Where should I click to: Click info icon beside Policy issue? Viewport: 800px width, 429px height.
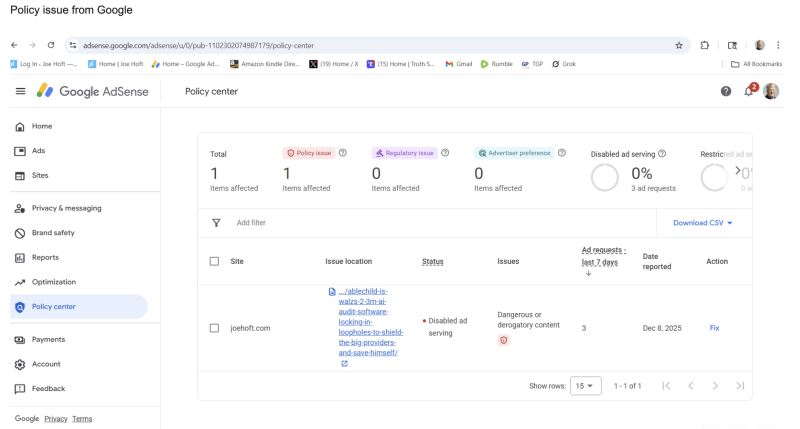[343, 153]
